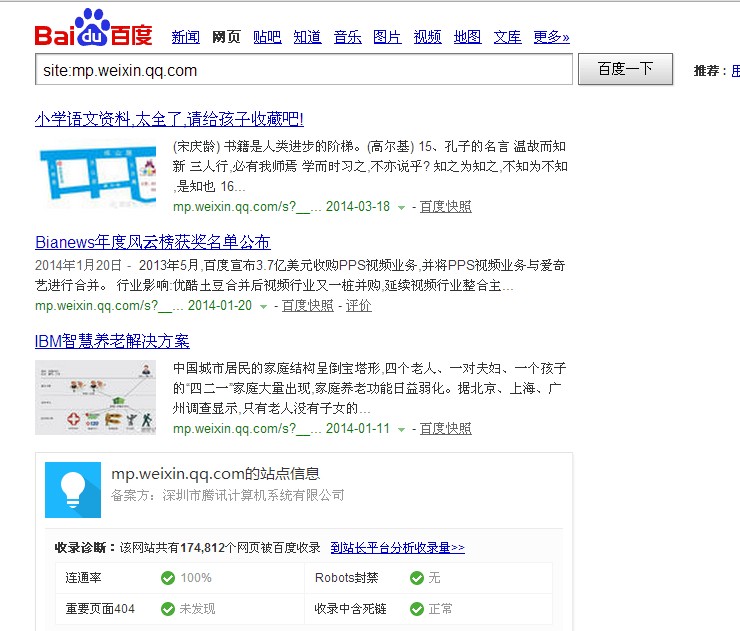Open the 地图 tab
Image resolution: width=740 pixels, height=631 pixels.
tap(467, 37)
